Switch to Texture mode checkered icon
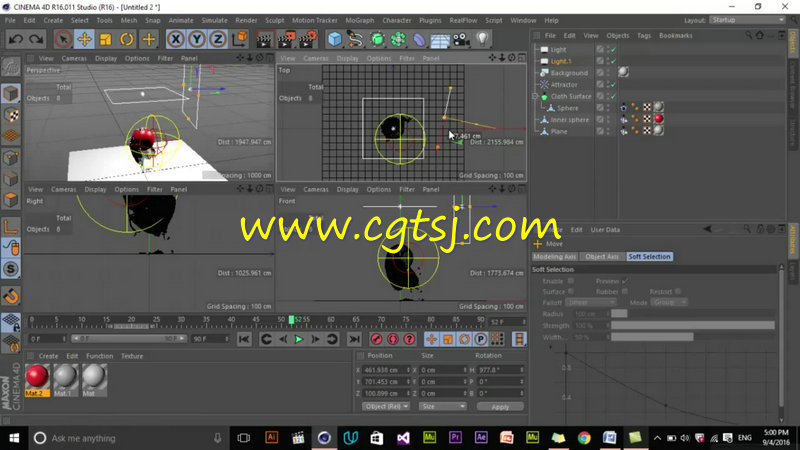The height and width of the screenshot is (450, 800). pos(11,115)
